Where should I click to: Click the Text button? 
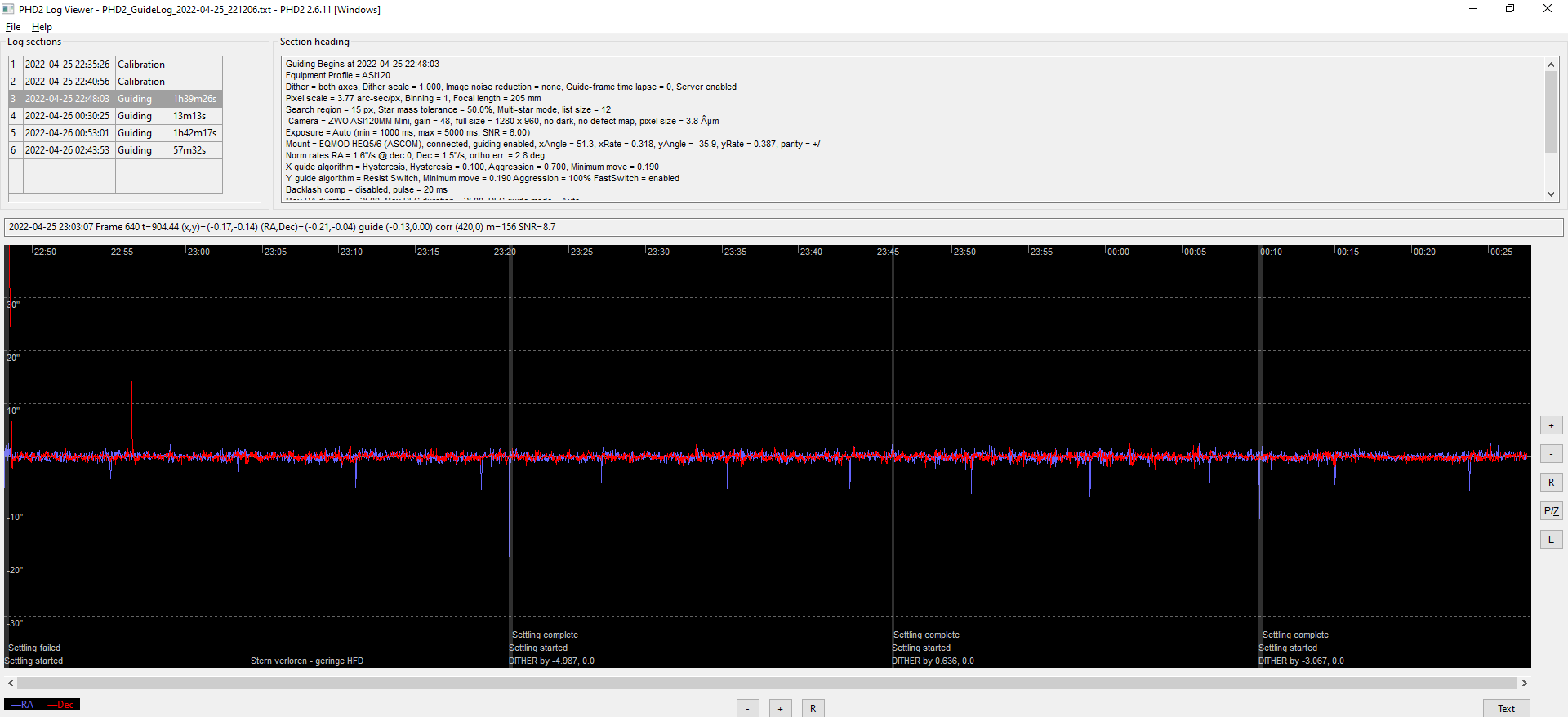[x=1507, y=709]
